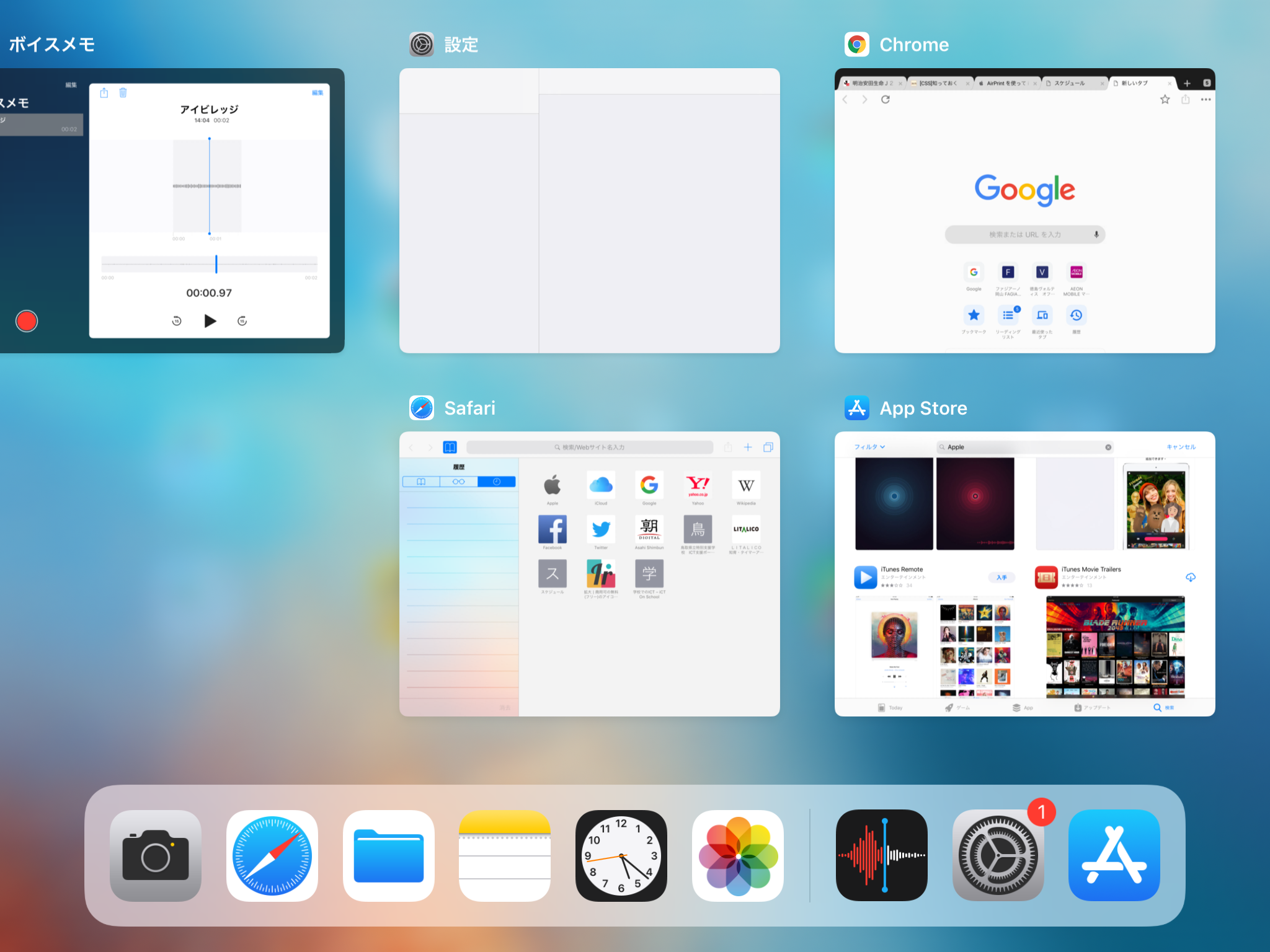Open the 設定 app card

pyautogui.click(x=589, y=211)
